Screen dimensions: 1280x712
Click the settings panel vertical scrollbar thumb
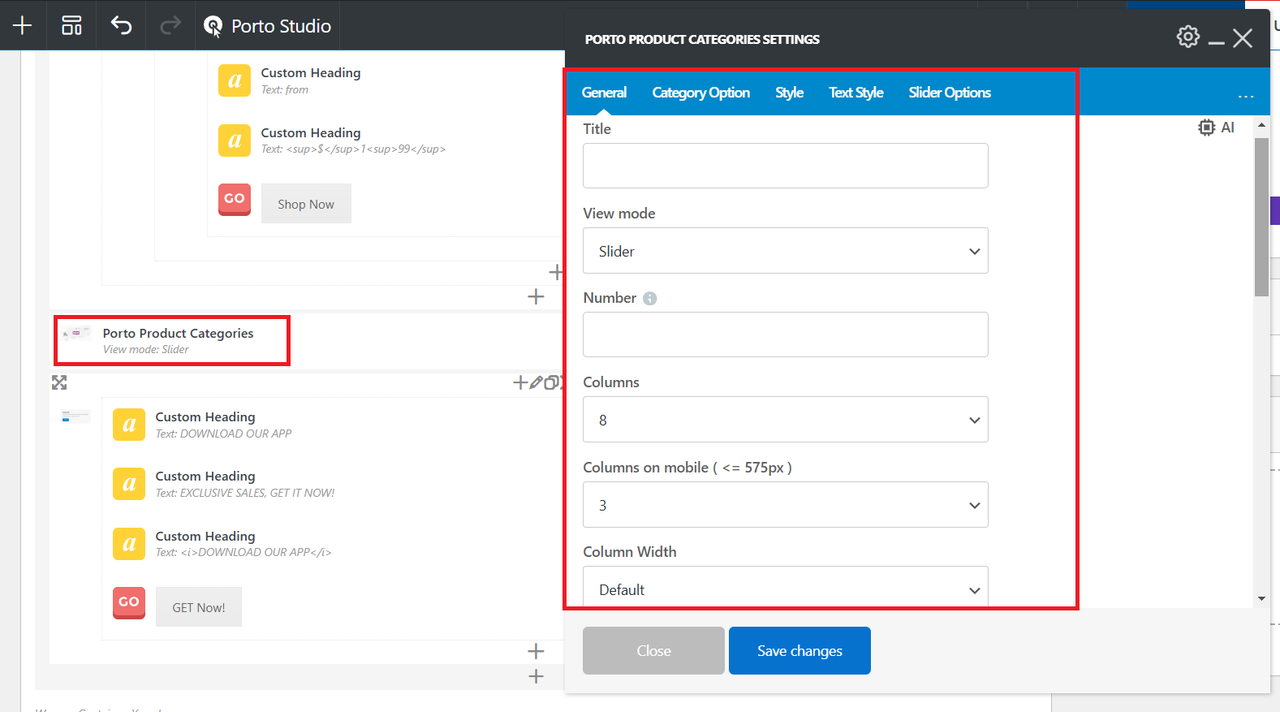[x=1262, y=217]
